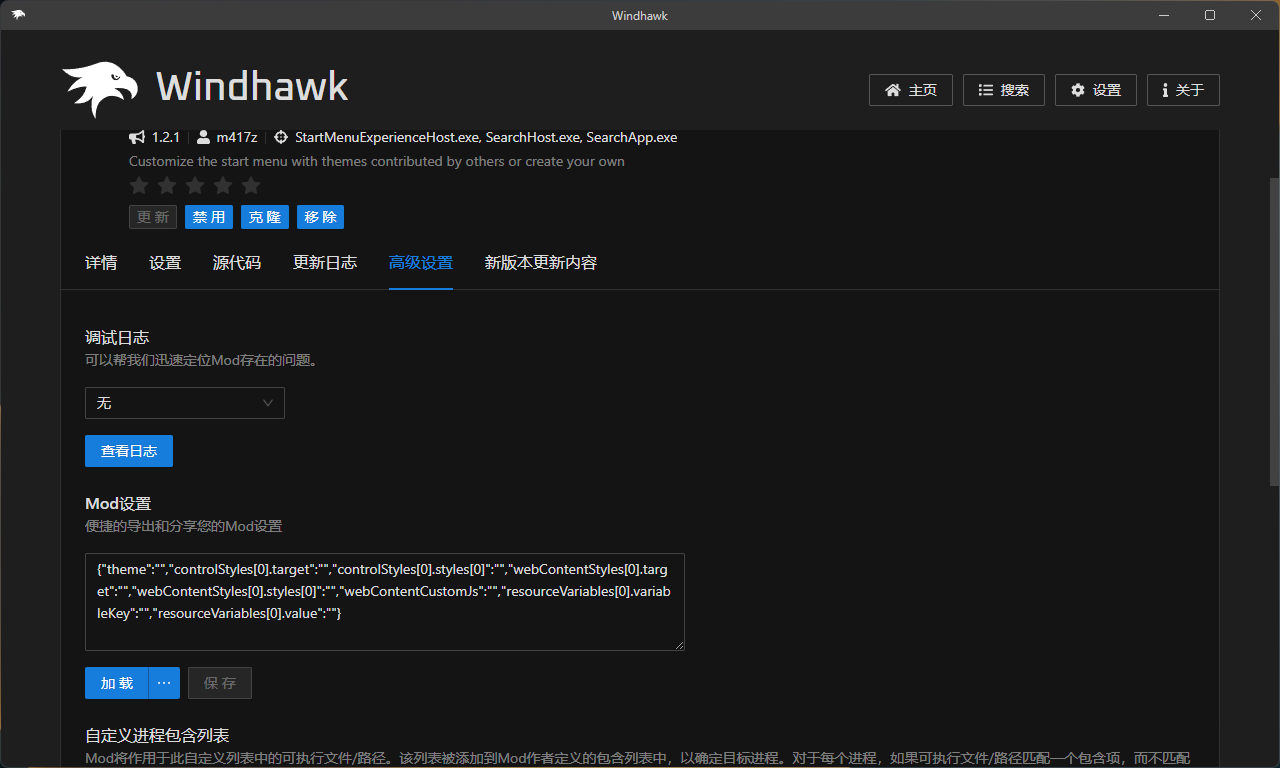Click the mod version 1.2.1 text
The height and width of the screenshot is (768, 1280).
coord(165,137)
